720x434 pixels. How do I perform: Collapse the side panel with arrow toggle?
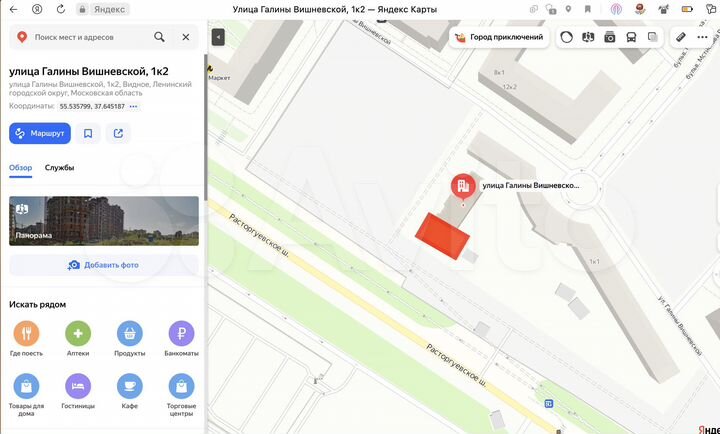(218, 37)
